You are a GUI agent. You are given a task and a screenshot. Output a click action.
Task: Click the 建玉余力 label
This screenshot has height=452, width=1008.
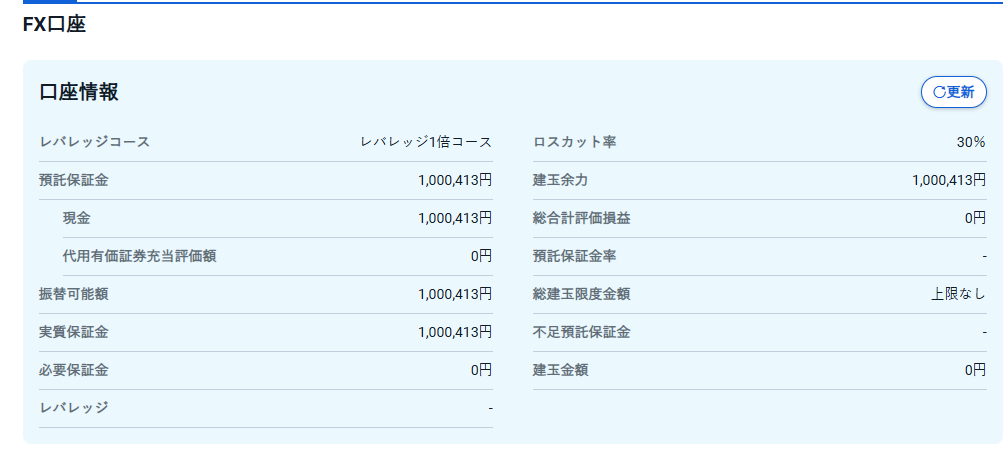coord(560,180)
